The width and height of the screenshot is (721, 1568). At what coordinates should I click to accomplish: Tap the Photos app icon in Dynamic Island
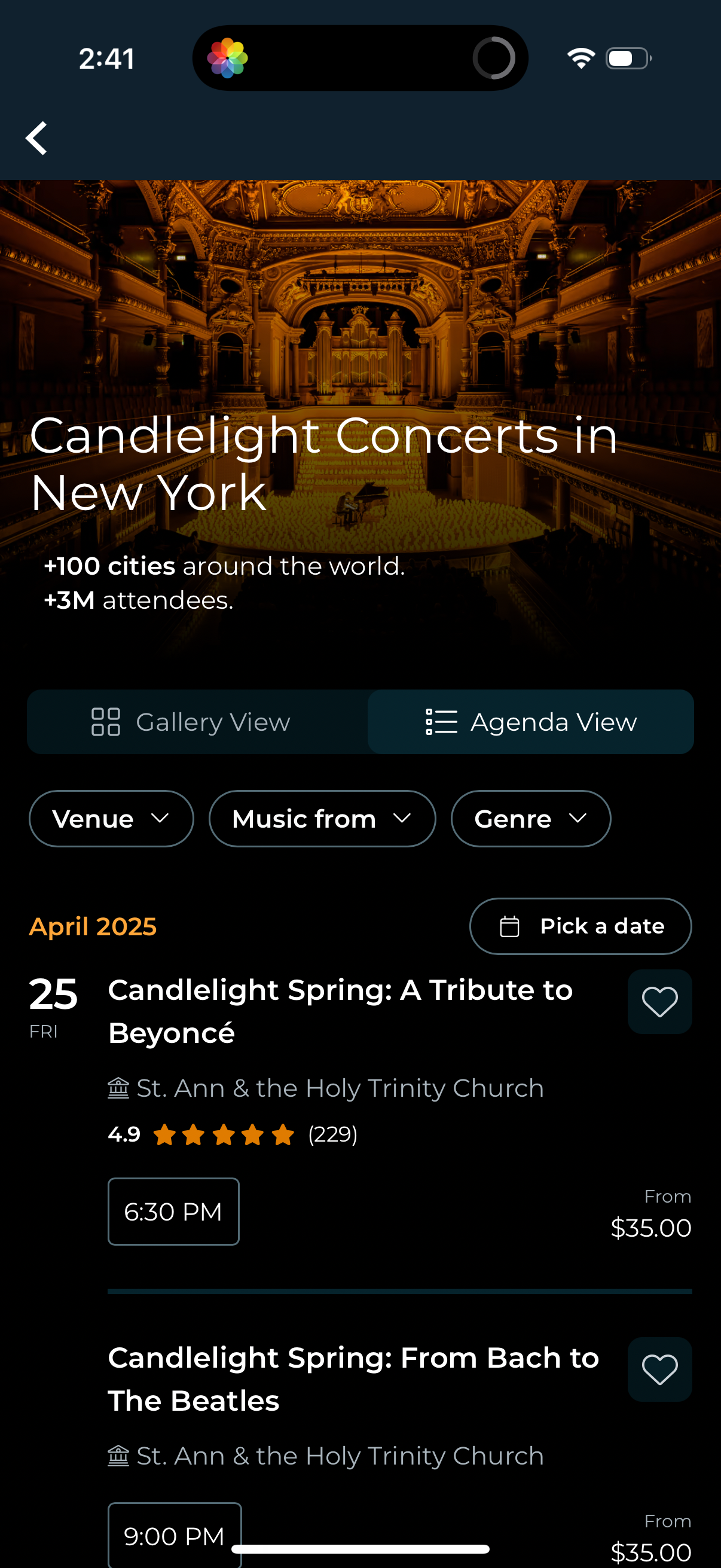228,58
